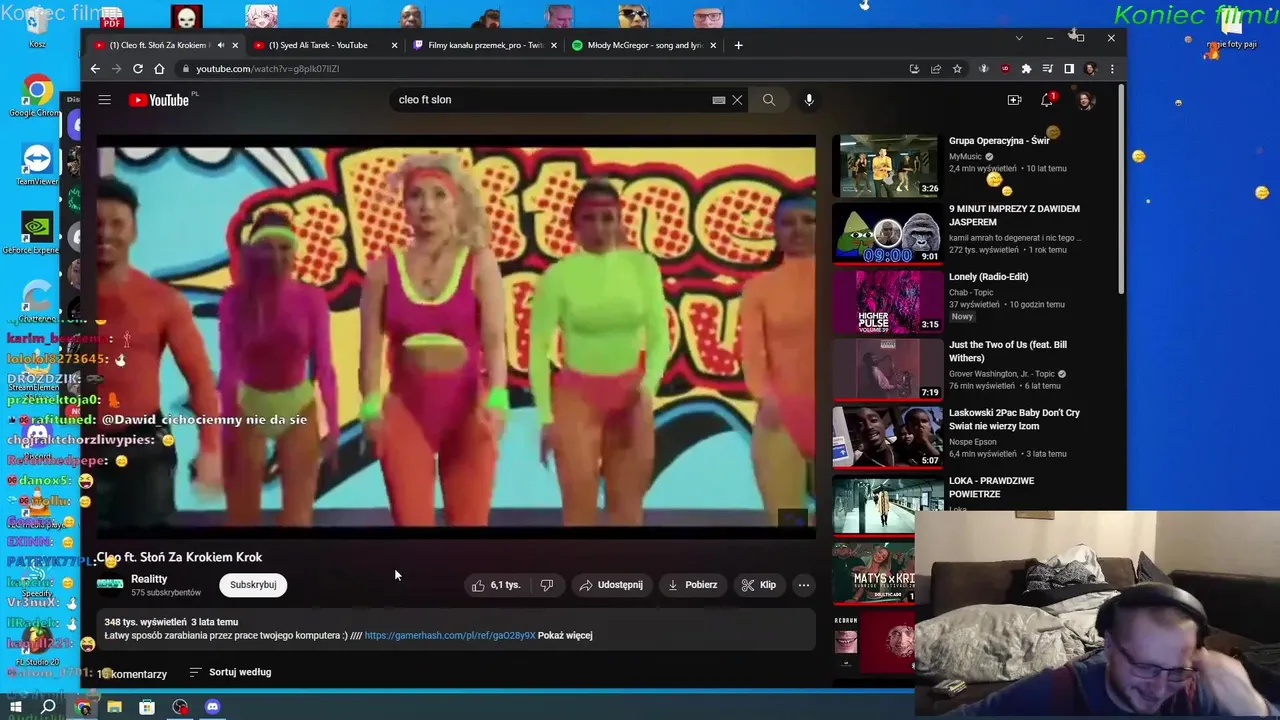Open the Windows Start menu
The image size is (1280, 720).
tap(16, 707)
